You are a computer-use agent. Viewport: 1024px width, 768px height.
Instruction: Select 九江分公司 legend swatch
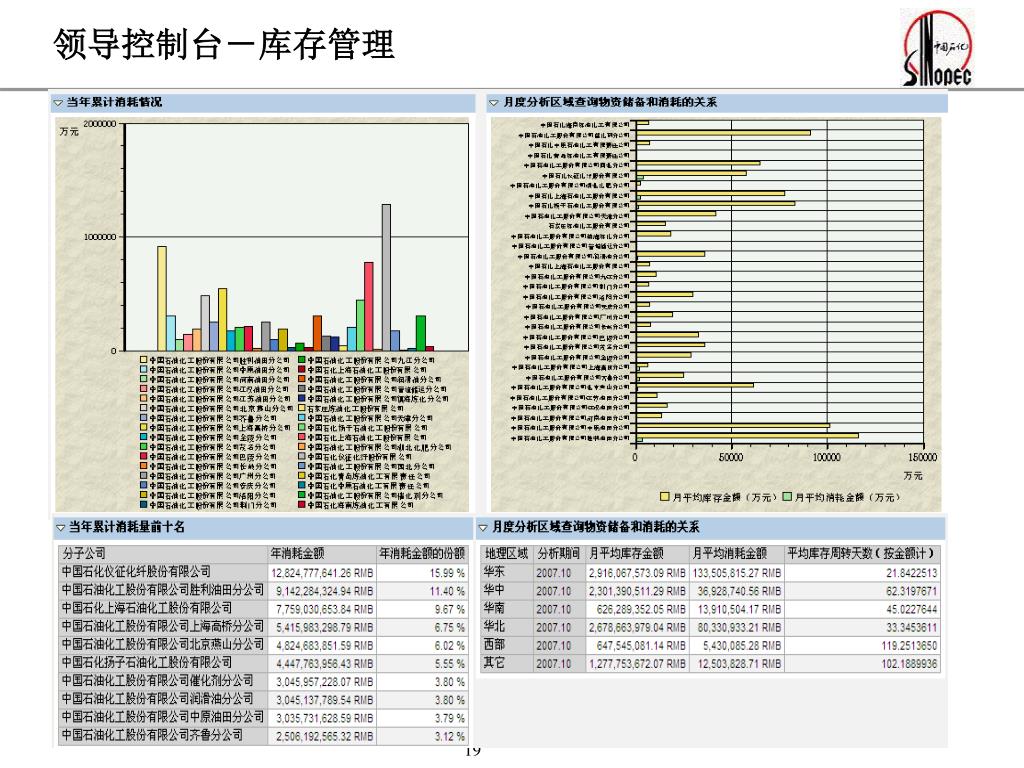[x=302, y=360]
